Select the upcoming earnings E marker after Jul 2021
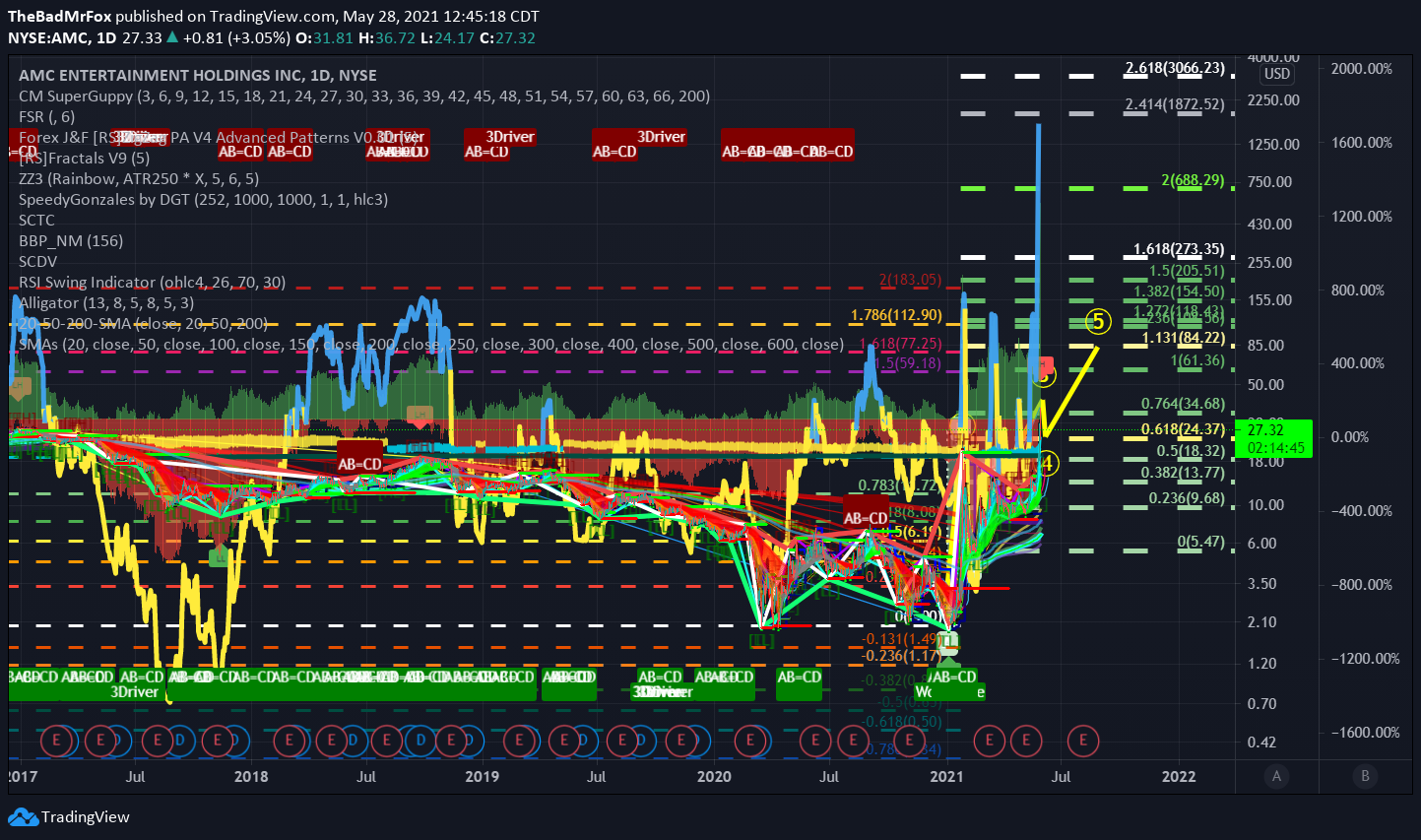The width and height of the screenshot is (1421, 840). 1083,740
